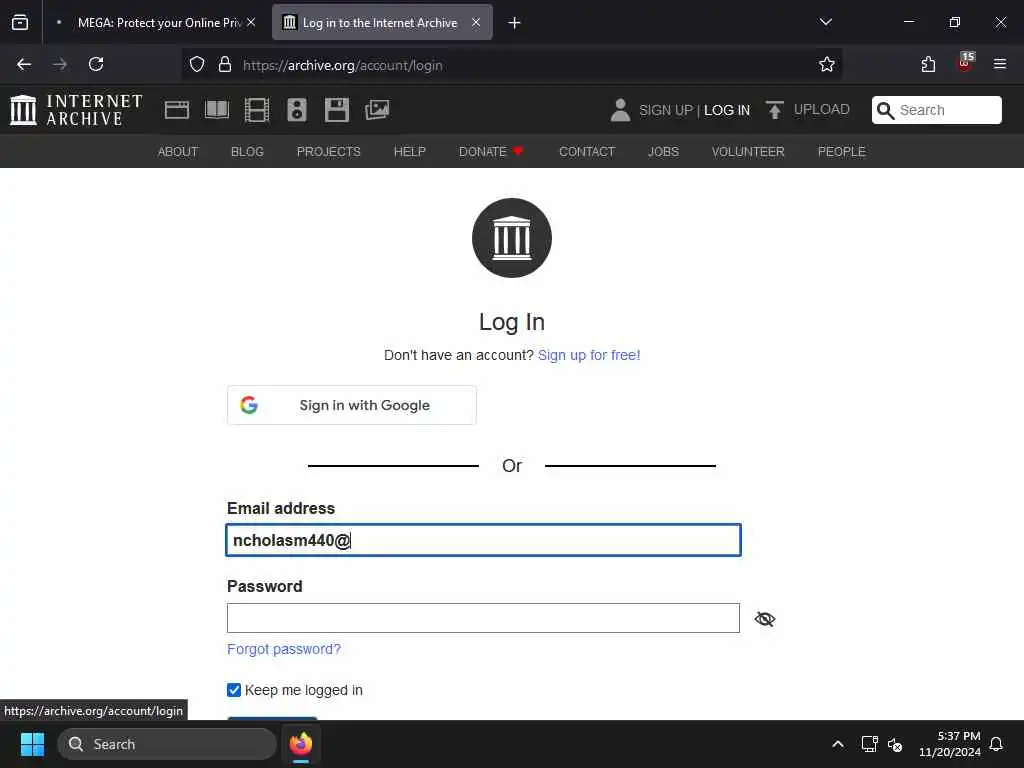1024x768 pixels.
Task: Open the Windows Start menu
Action: pyautogui.click(x=32, y=744)
